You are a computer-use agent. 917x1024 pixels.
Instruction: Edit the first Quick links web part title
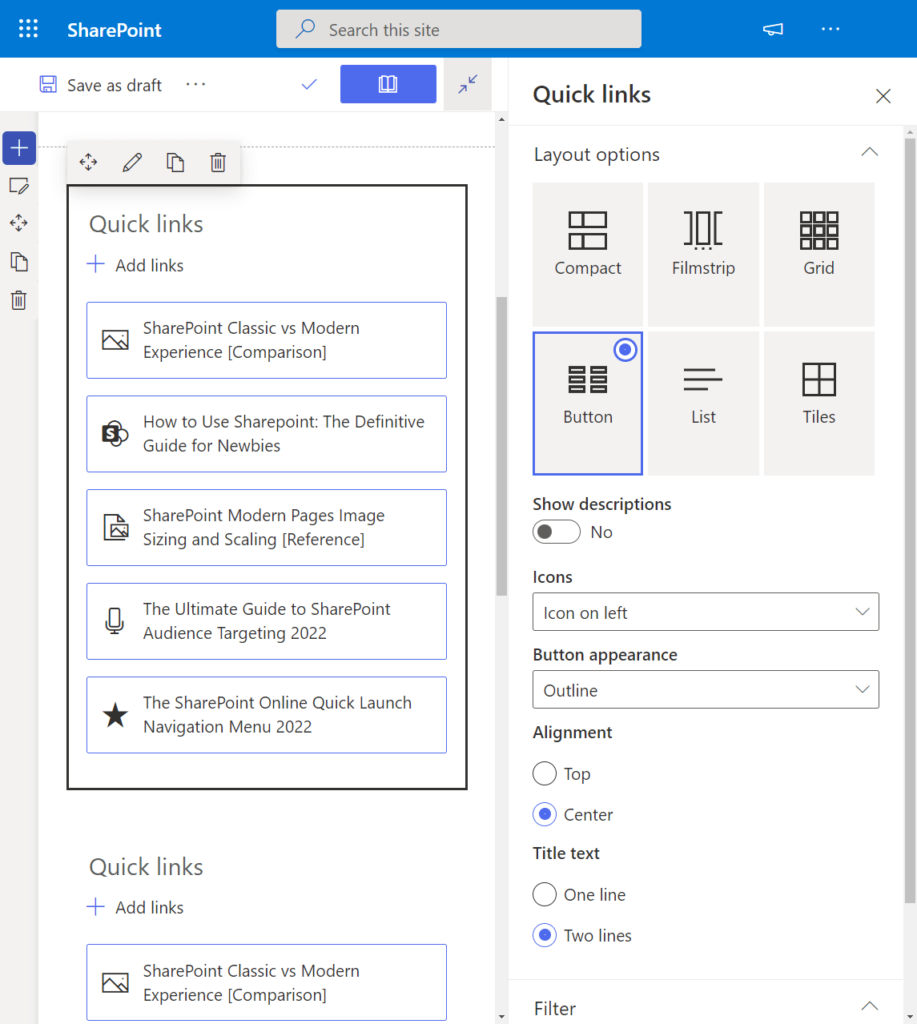pyautogui.click(x=146, y=224)
